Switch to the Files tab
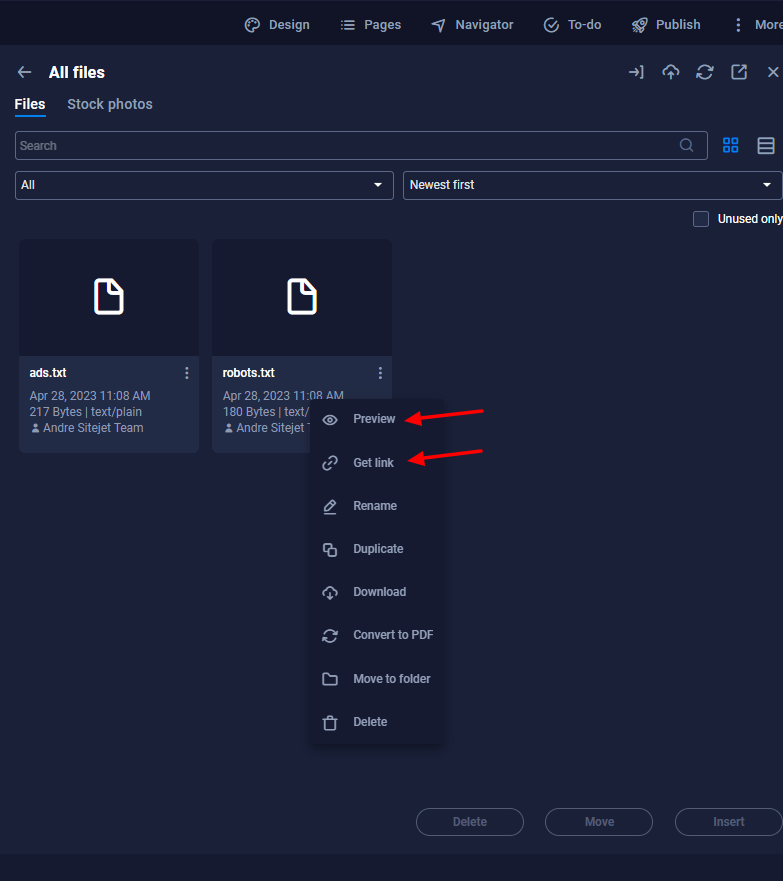The height and width of the screenshot is (881, 783). tap(30, 105)
